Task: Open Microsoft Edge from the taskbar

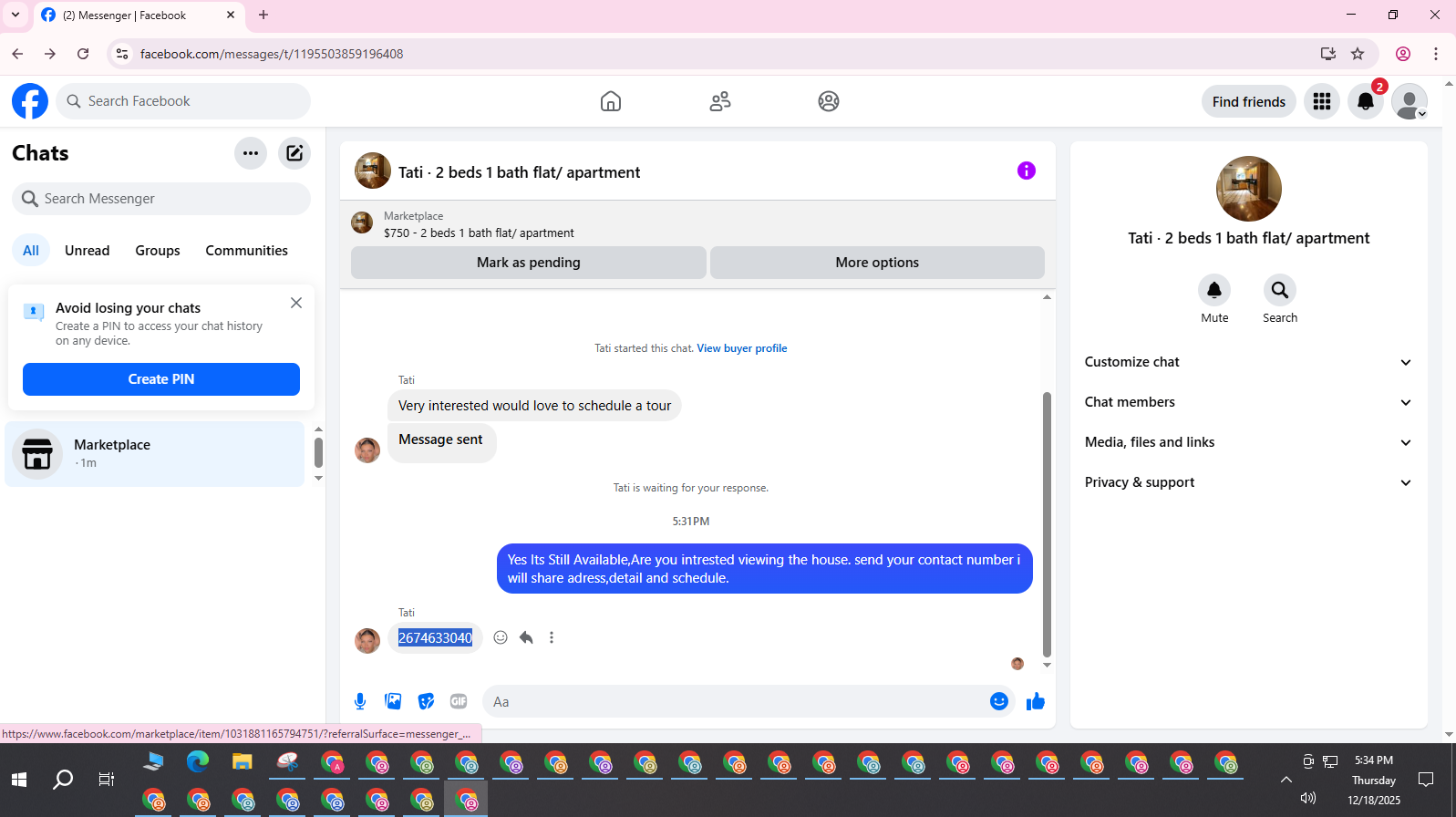Action: coord(198,761)
